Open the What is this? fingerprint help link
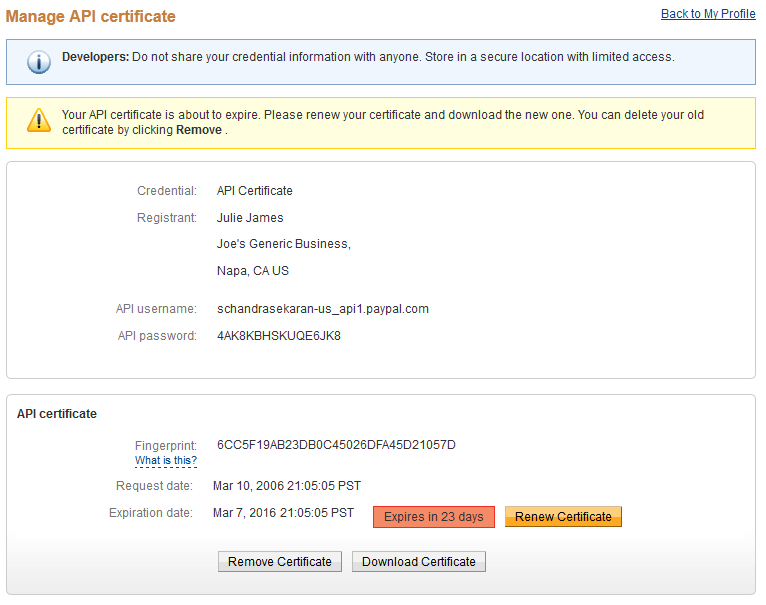The width and height of the screenshot is (766, 605). (166, 461)
